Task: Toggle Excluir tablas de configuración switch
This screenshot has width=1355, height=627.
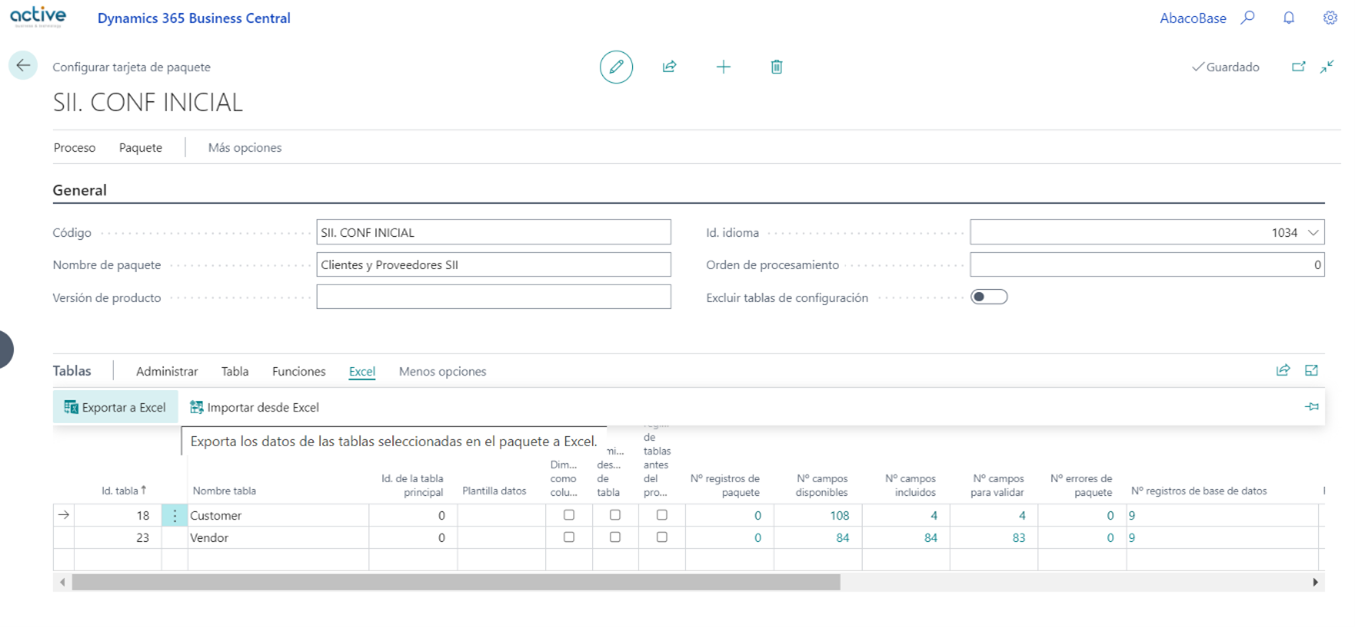Action: [989, 297]
